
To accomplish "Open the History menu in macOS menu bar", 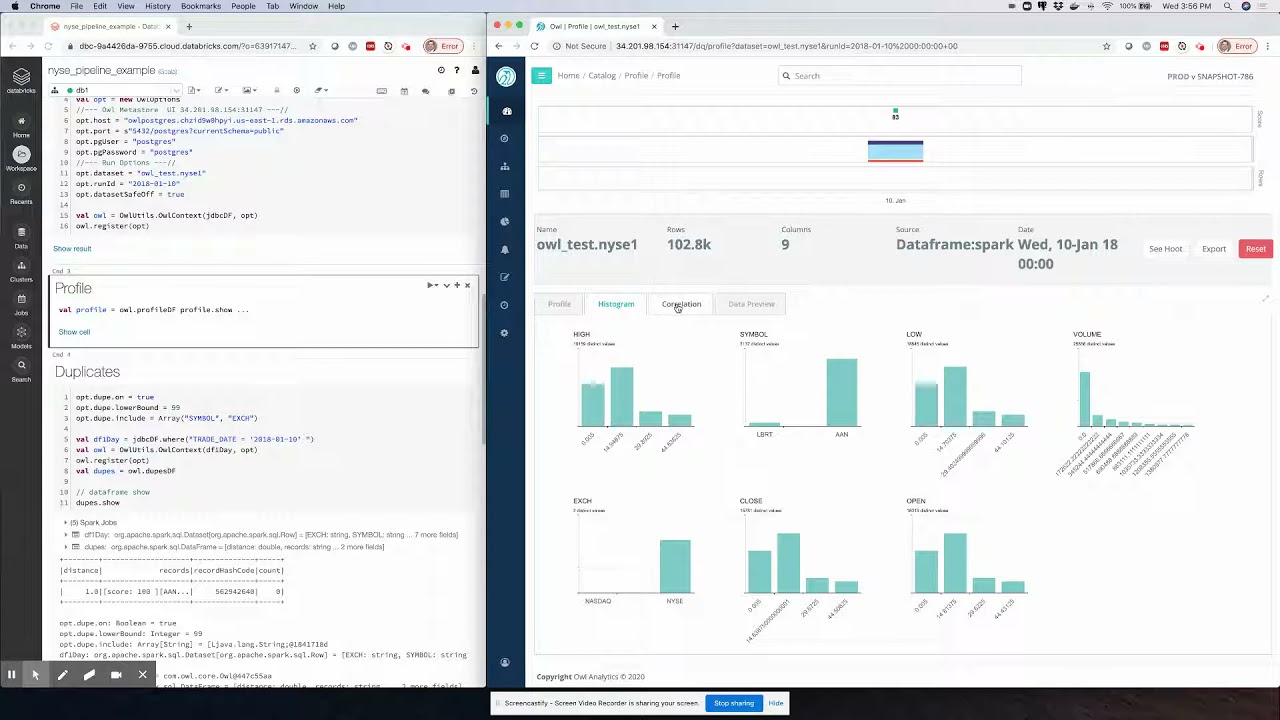I will point(157,6).
